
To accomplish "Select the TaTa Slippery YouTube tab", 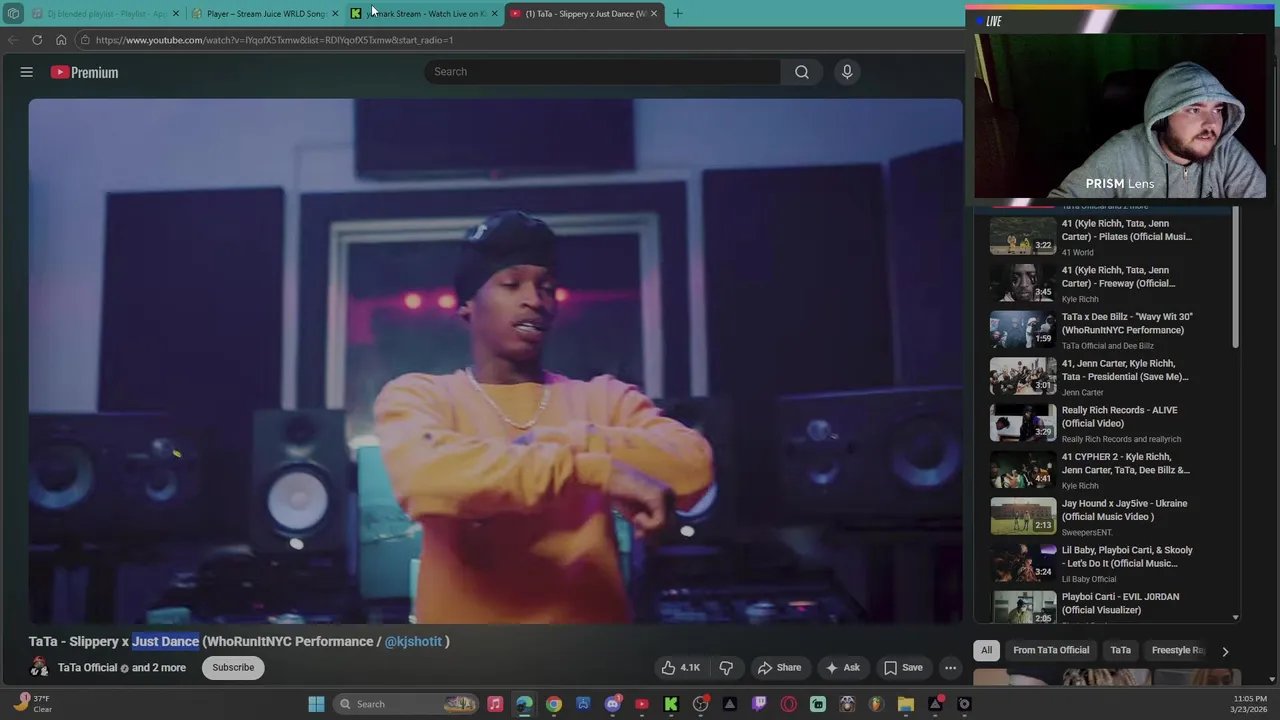I will [x=585, y=13].
